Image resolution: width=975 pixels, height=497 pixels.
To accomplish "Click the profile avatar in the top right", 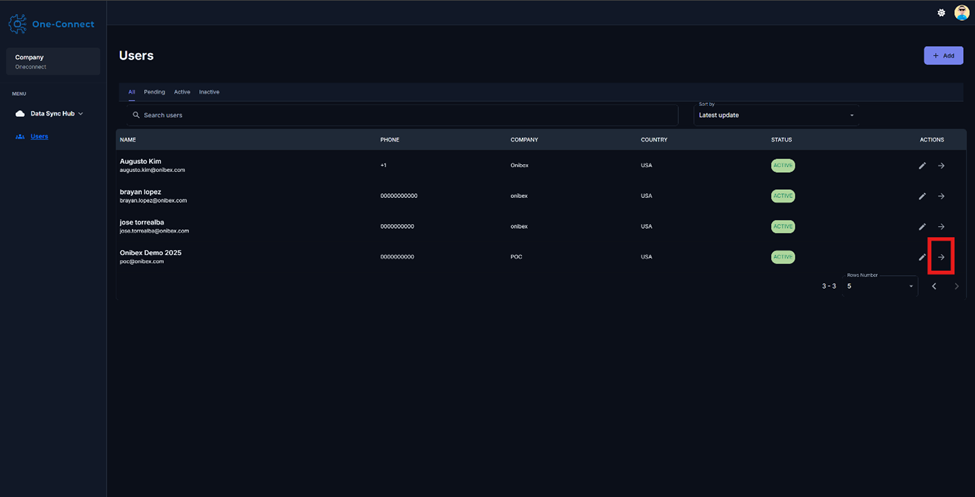I will click(x=961, y=13).
